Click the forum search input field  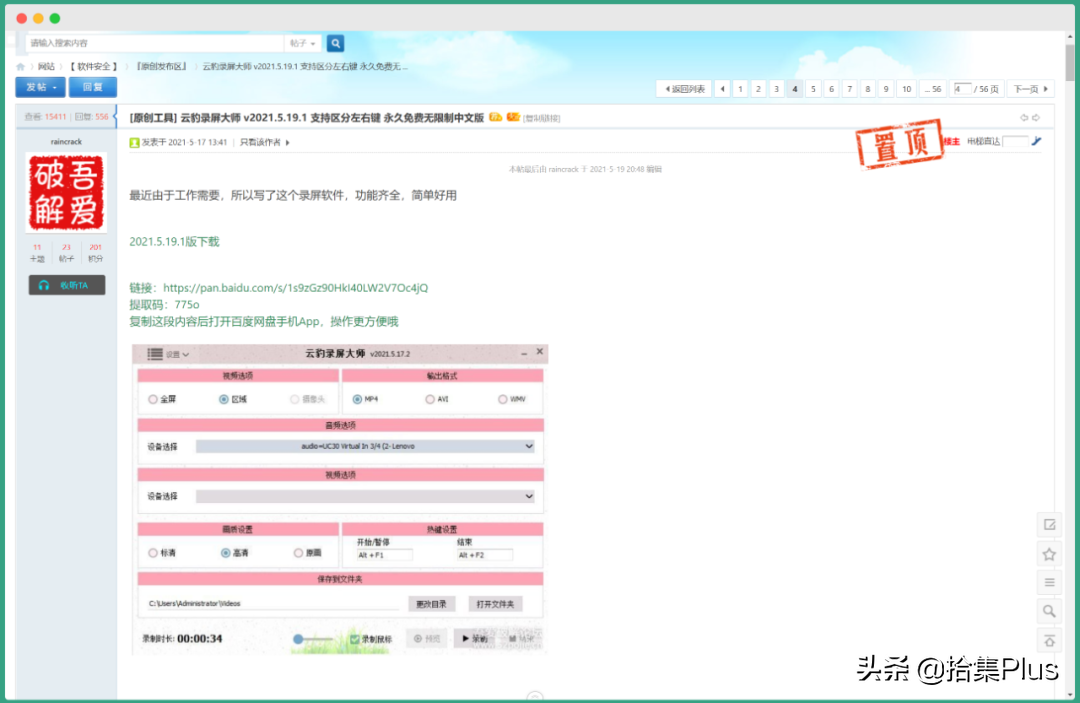pyautogui.click(x=155, y=43)
